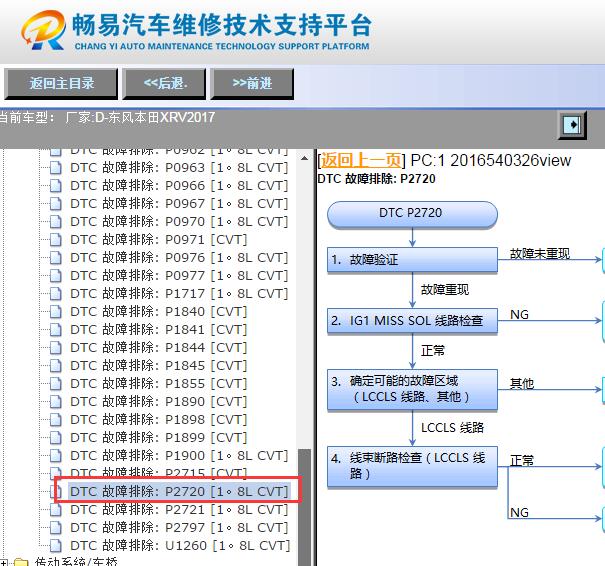Open tree item DTC 故障排除: P1840 [CVT]
This screenshot has width=605, height=566.
158,312
